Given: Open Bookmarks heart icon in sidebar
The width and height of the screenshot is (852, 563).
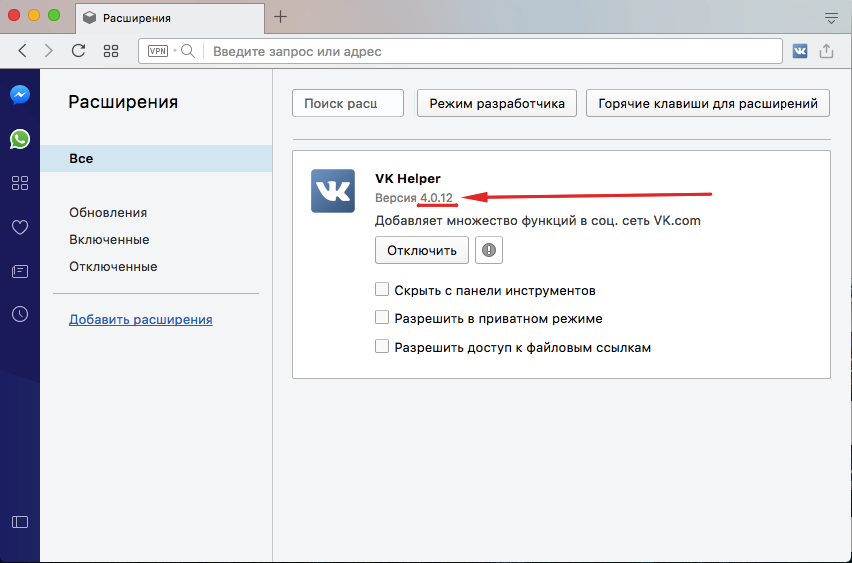Looking at the screenshot, I should tap(20, 227).
